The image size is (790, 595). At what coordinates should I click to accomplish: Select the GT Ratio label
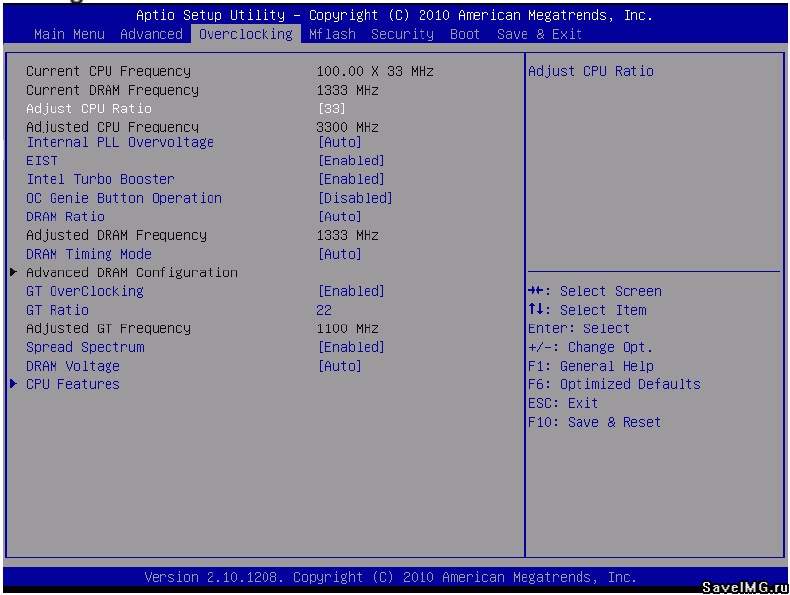click(x=57, y=310)
